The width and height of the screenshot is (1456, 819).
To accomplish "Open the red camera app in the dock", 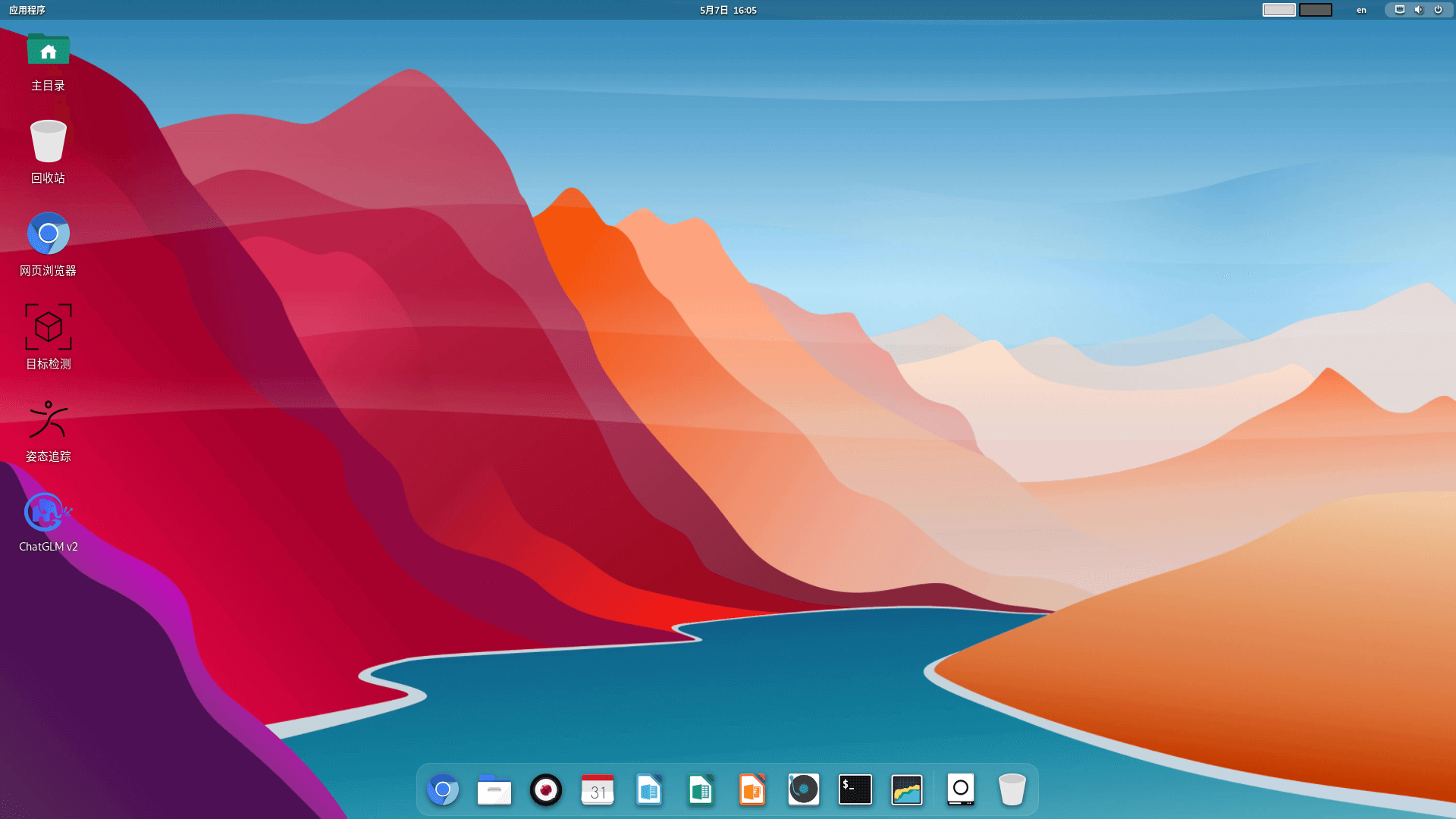I will pos(546,789).
